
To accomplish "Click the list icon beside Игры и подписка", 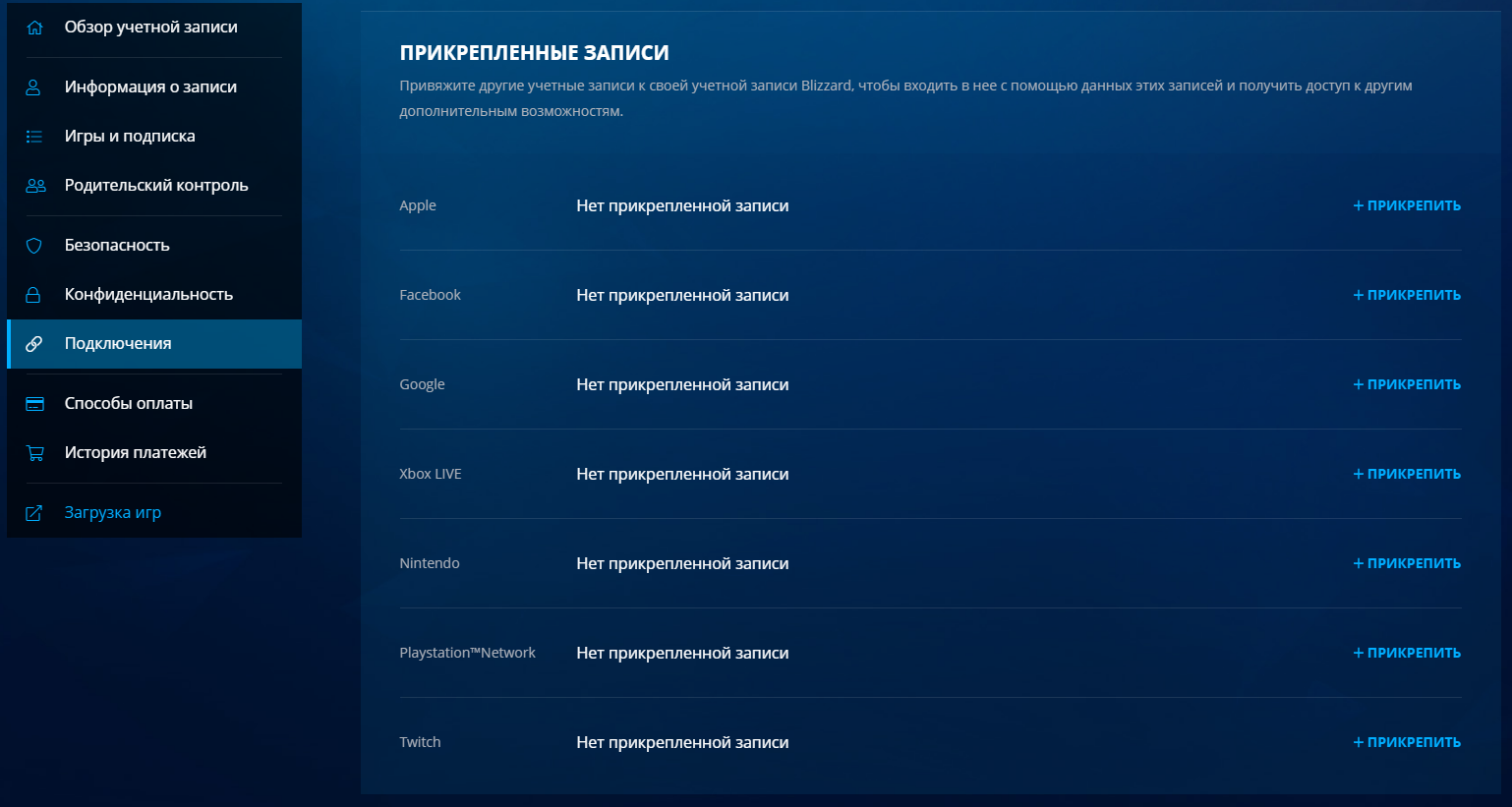I will click(x=34, y=137).
